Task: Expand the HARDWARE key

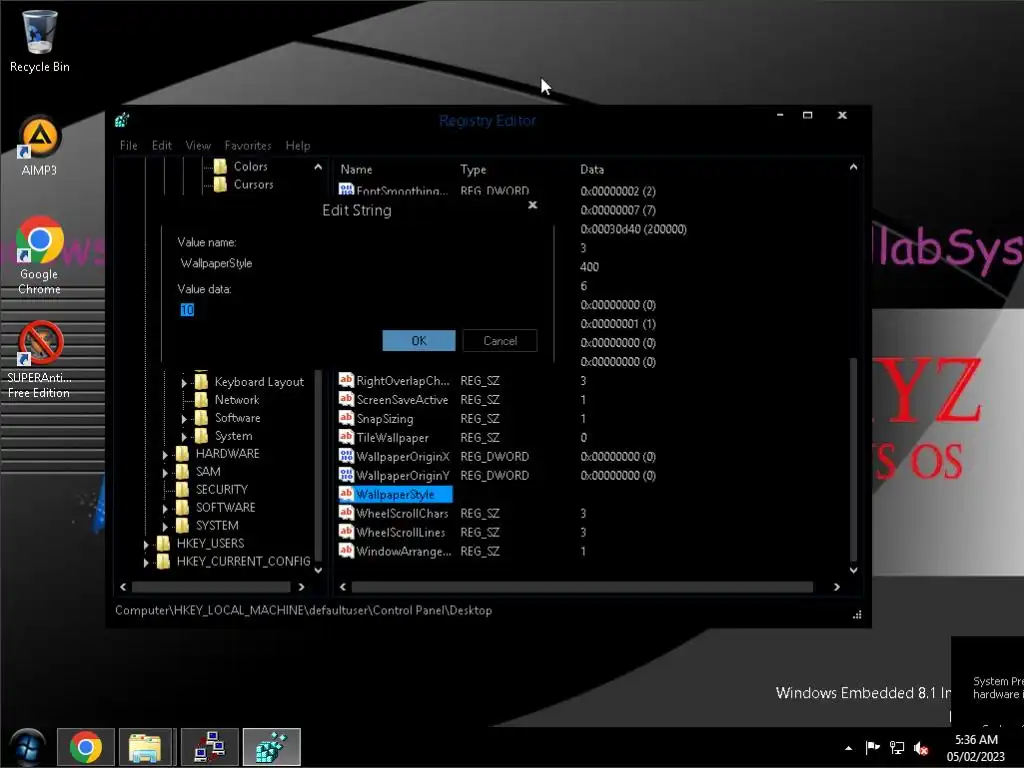Action: point(165,455)
